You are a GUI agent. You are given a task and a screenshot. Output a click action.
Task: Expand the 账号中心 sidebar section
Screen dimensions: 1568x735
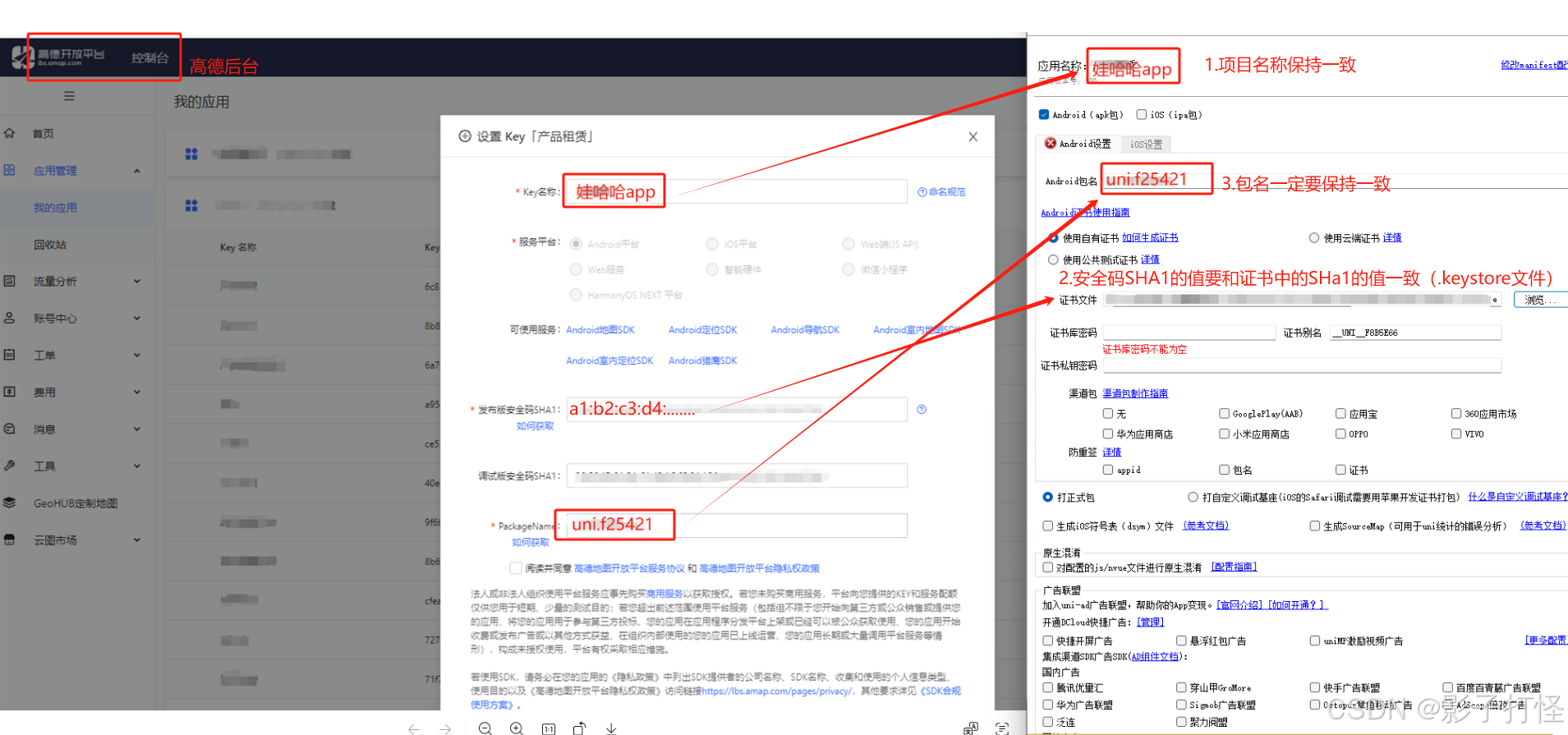click(x=137, y=318)
